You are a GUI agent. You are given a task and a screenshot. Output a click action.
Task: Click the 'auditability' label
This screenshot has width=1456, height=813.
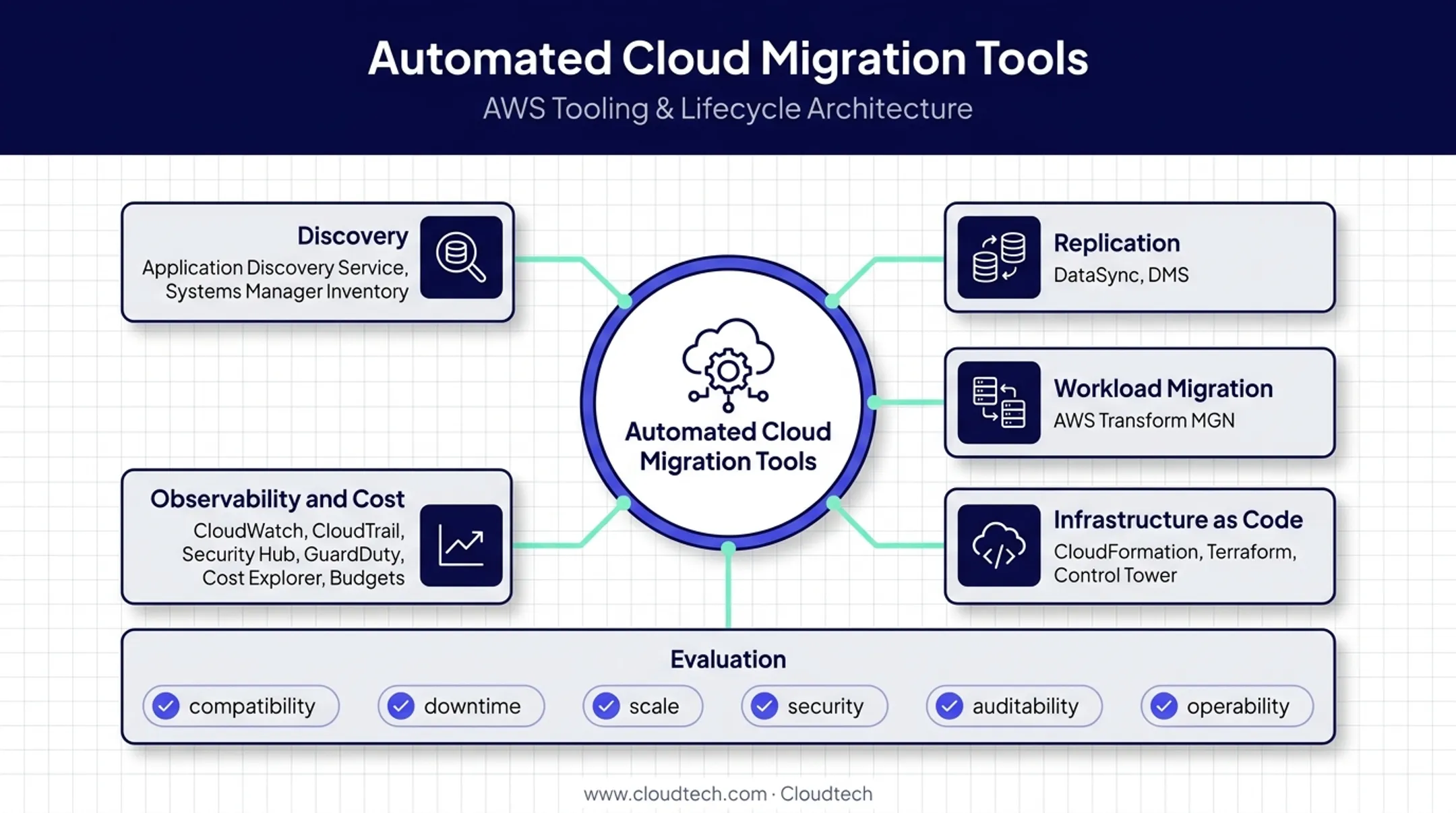1025,706
